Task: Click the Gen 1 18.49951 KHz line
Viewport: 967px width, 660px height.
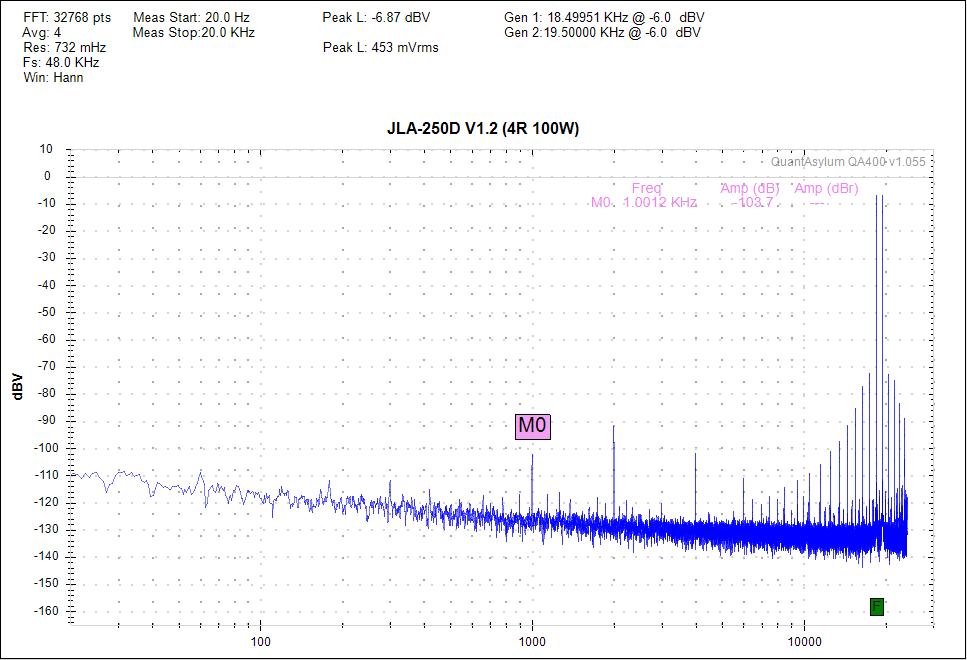Action: (x=604, y=18)
